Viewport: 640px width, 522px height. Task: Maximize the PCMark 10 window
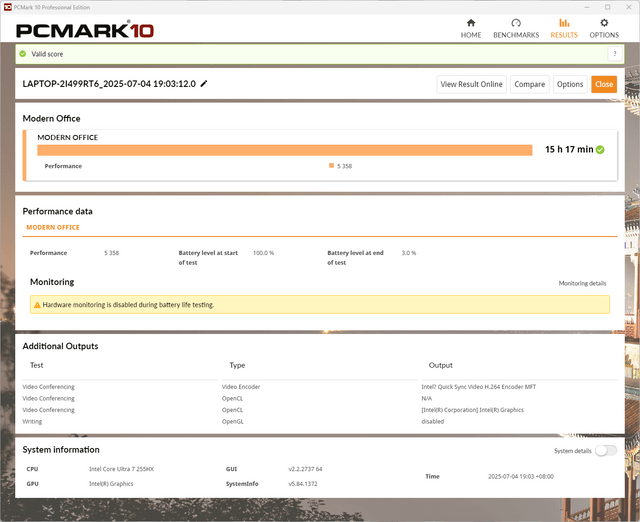click(607, 7)
